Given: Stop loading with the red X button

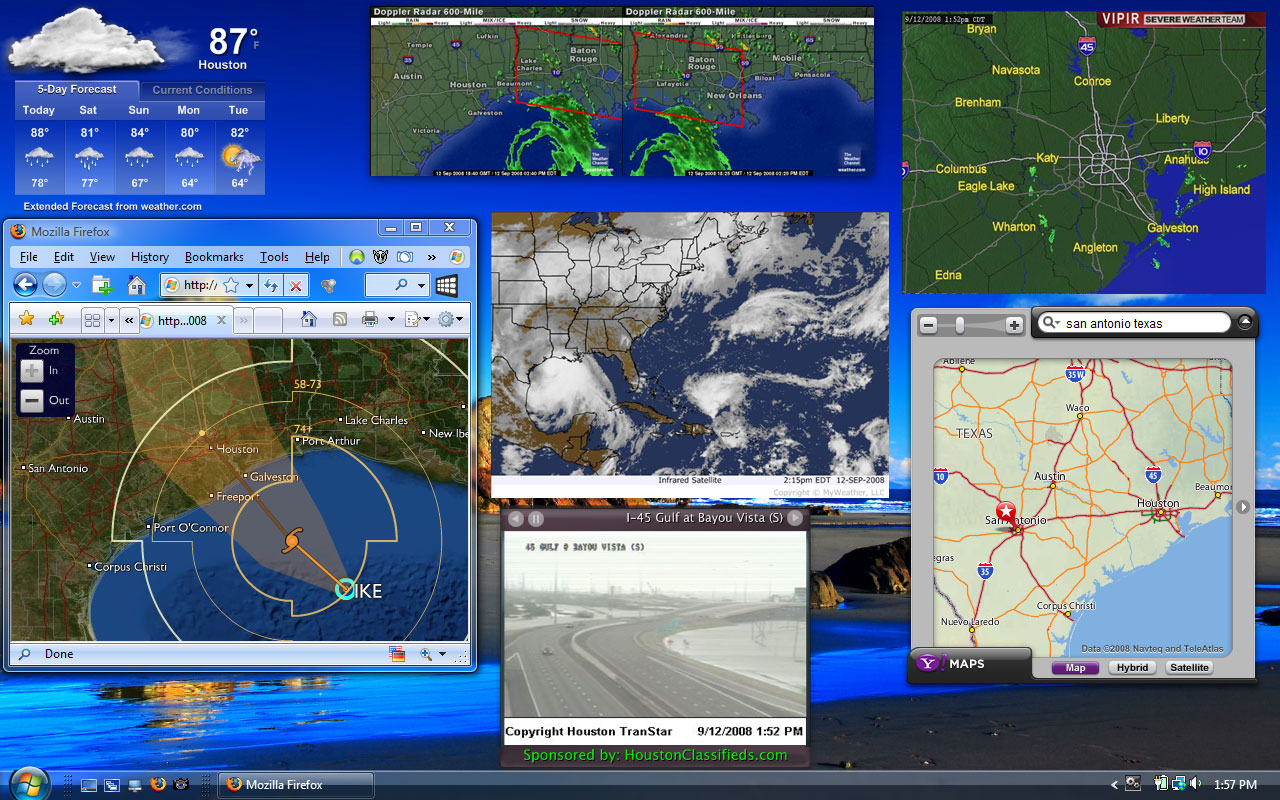Looking at the screenshot, I should click(x=295, y=286).
